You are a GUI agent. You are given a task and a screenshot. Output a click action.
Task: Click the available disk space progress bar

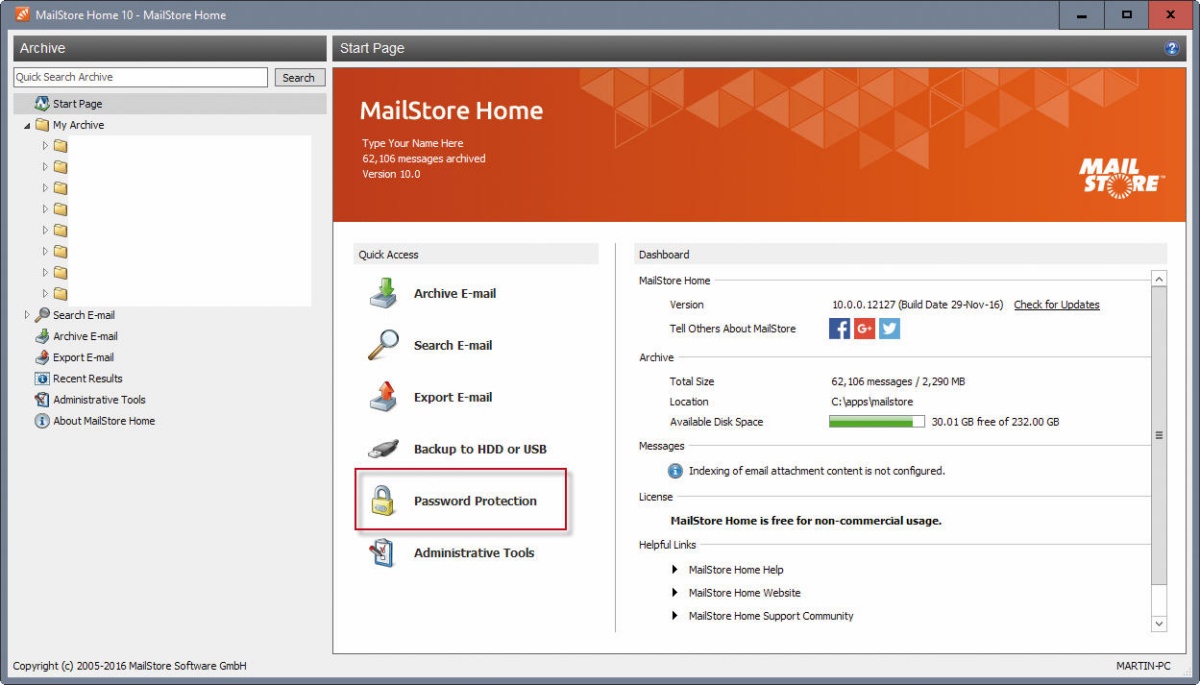point(877,422)
